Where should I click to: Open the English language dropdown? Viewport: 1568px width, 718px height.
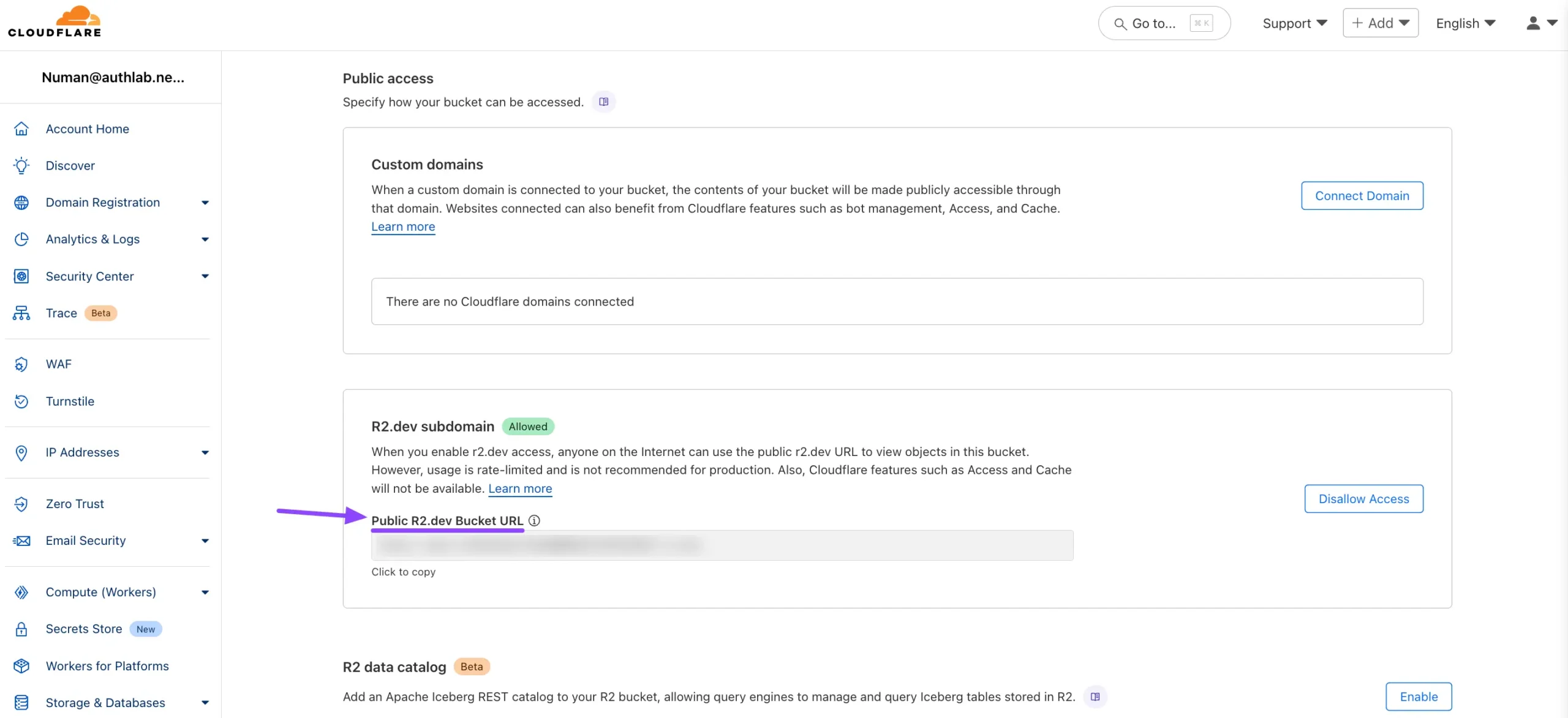(1466, 23)
